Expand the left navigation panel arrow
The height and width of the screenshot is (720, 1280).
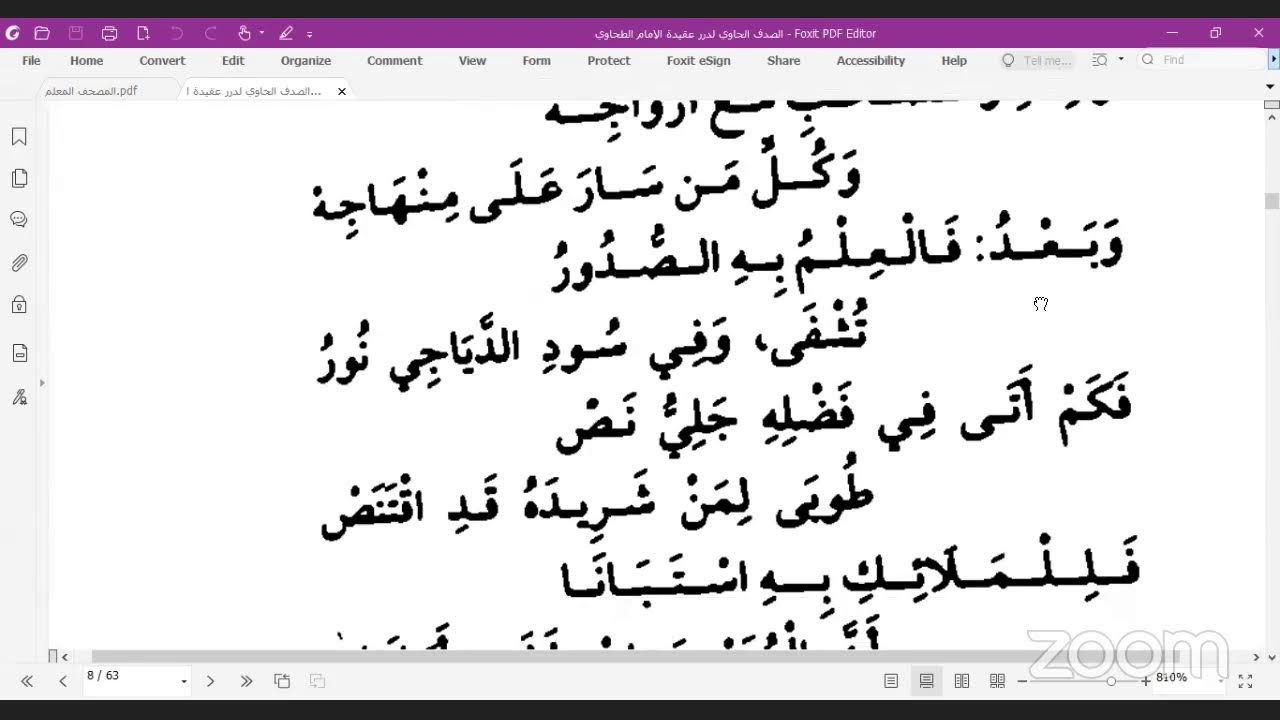(42, 382)
